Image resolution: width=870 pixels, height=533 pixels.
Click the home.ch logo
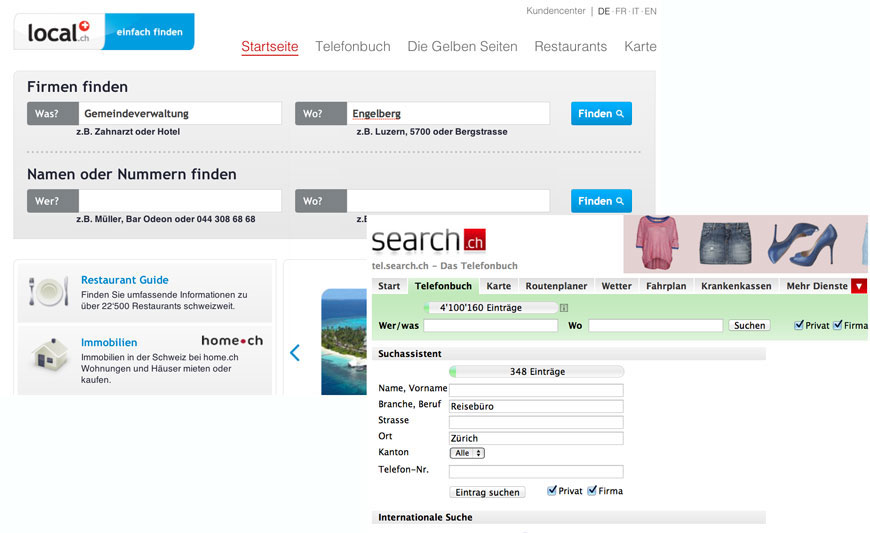pos(232,341)
